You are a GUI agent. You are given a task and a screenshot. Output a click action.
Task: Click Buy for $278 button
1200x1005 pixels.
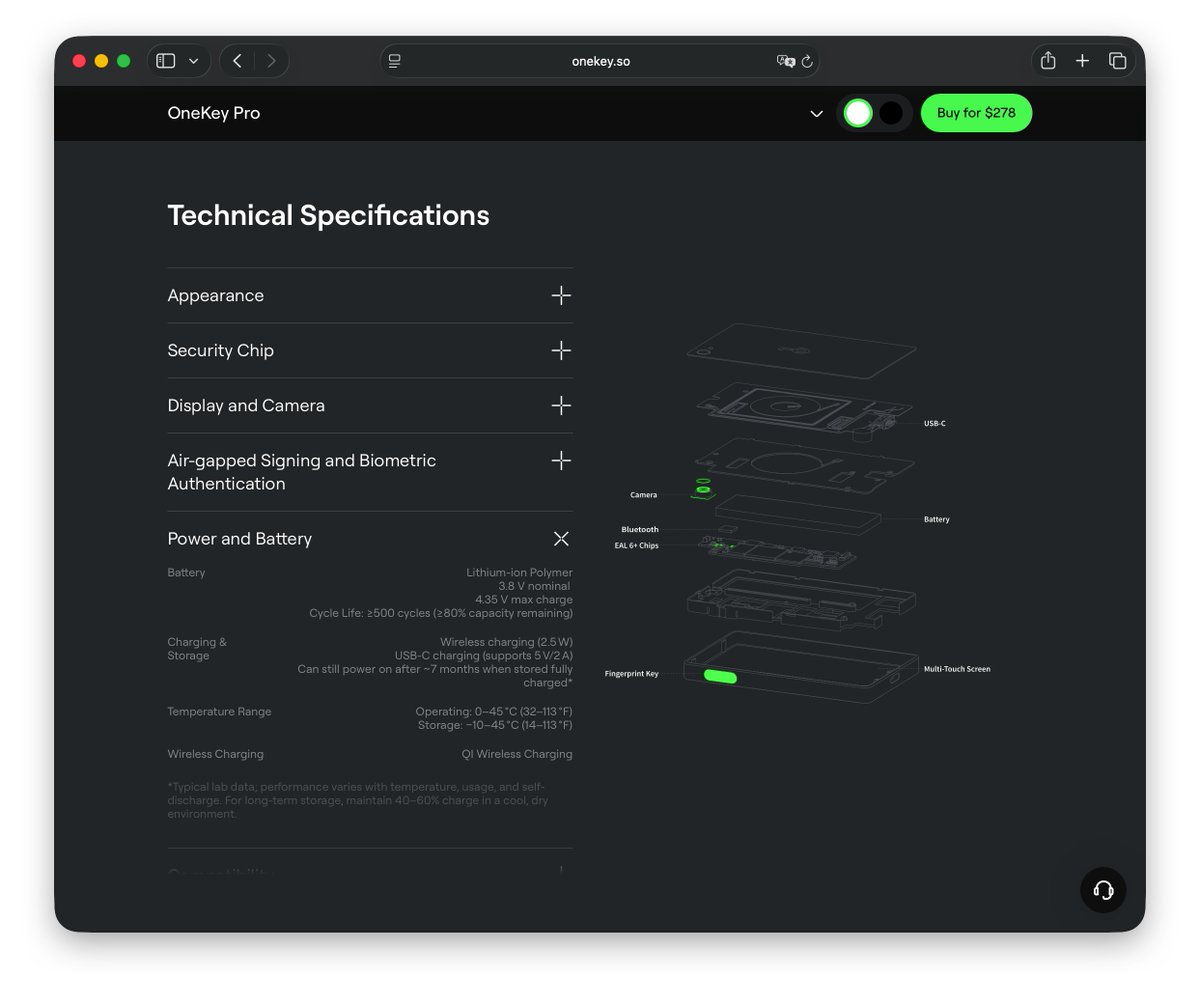976,113
